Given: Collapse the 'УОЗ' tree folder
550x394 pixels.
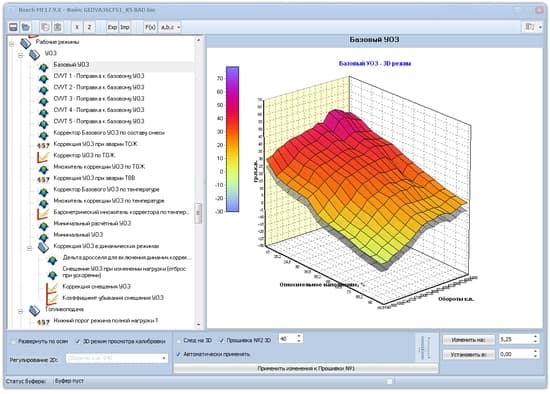Looking at the screenshot, I should (x=20, y=55).
